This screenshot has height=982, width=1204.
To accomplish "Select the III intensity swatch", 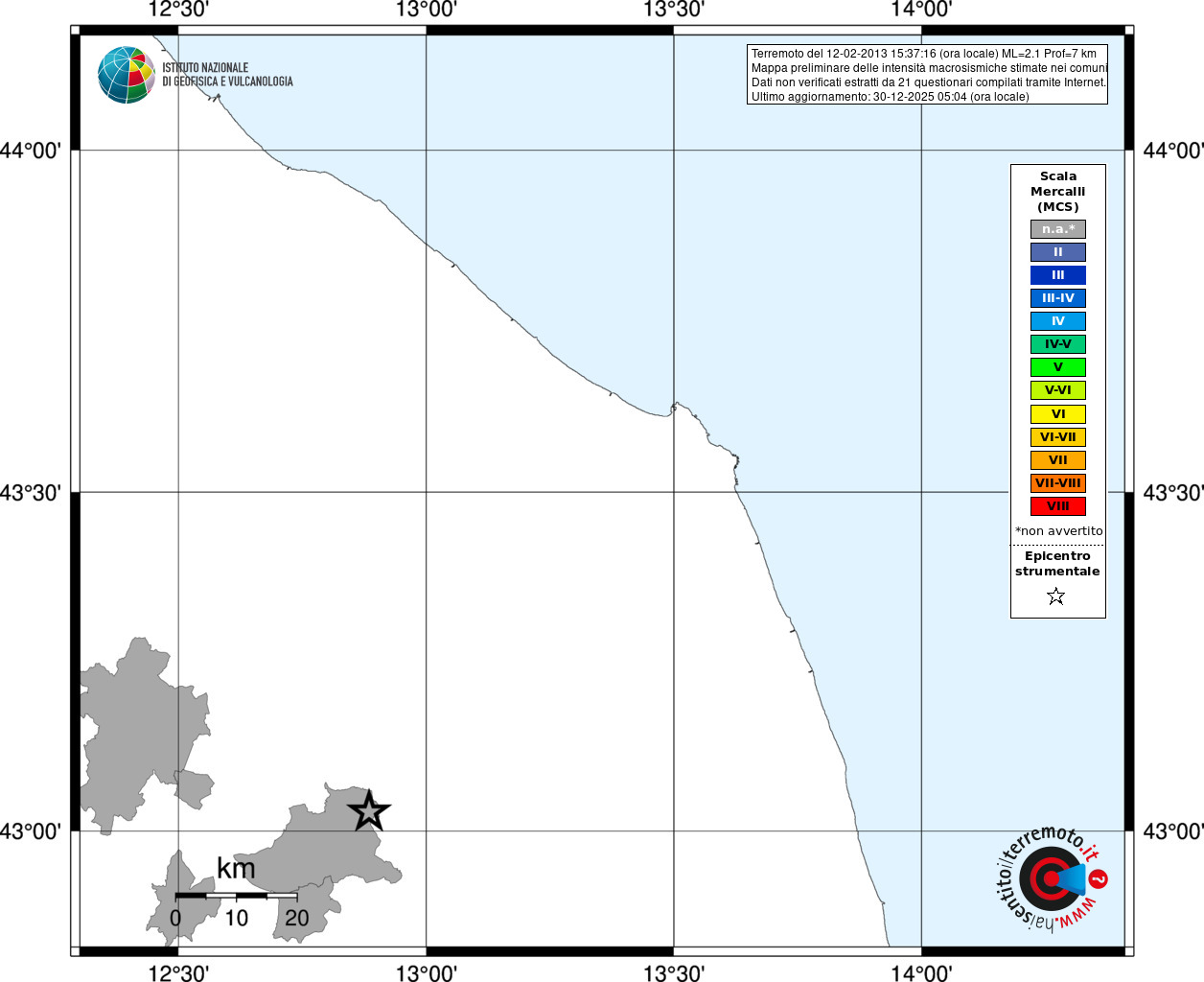I will tap(1058, 275).
